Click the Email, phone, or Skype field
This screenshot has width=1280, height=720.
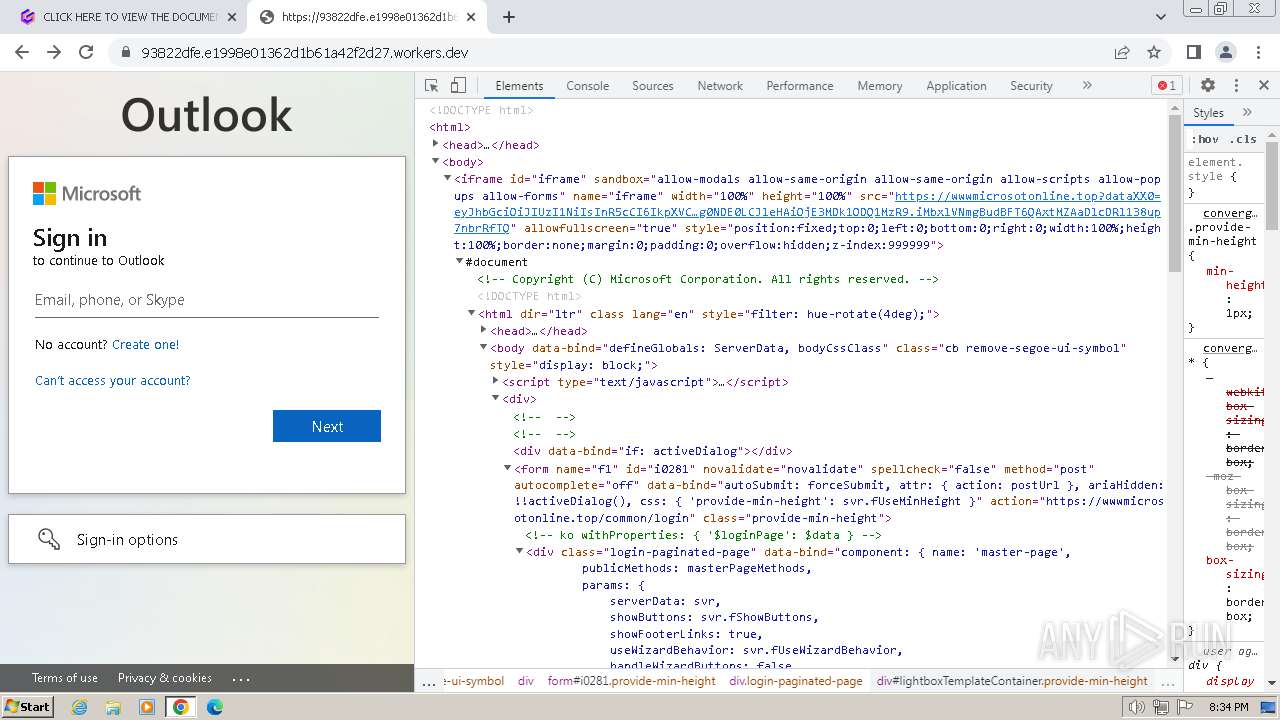pos(207,300)
